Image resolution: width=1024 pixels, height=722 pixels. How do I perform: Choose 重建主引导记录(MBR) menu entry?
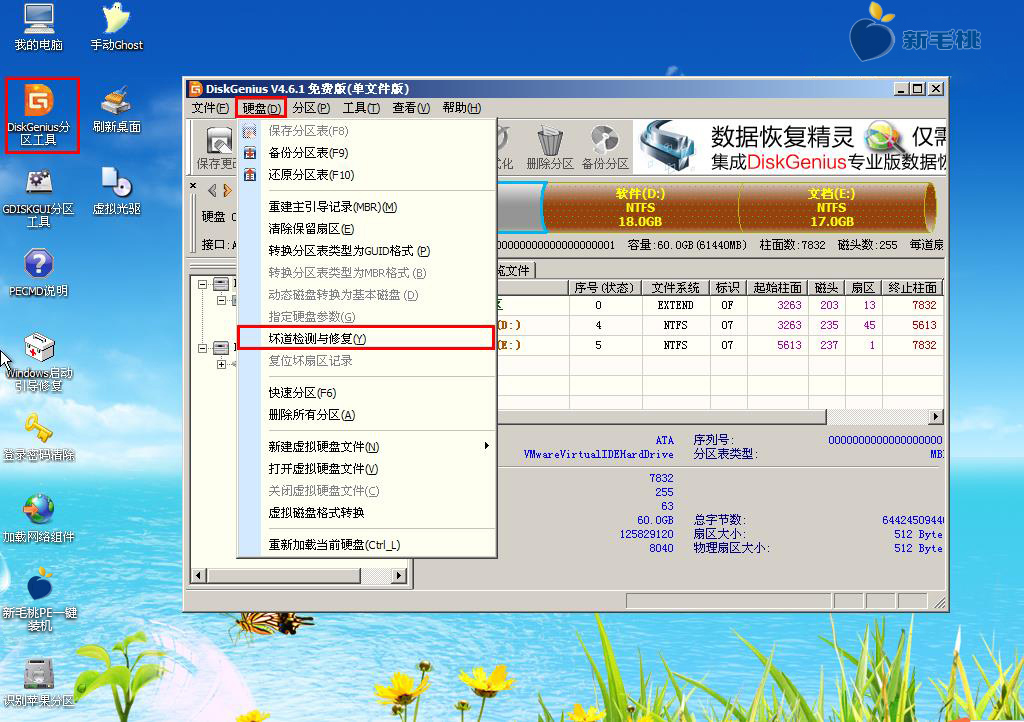pos(366,207)
